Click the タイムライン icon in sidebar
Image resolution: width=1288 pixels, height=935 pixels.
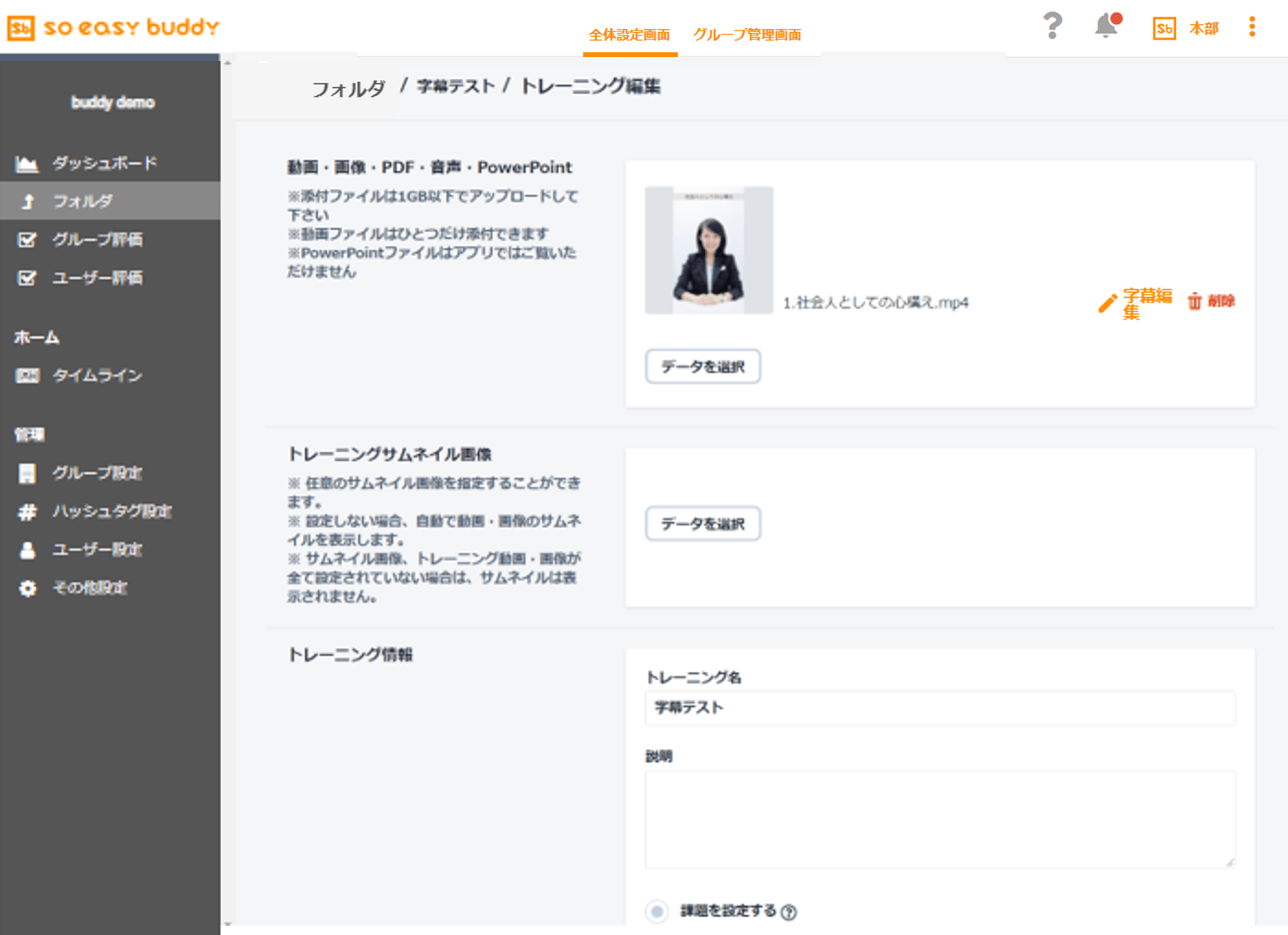pyautogui.click(x=27, y=376)
